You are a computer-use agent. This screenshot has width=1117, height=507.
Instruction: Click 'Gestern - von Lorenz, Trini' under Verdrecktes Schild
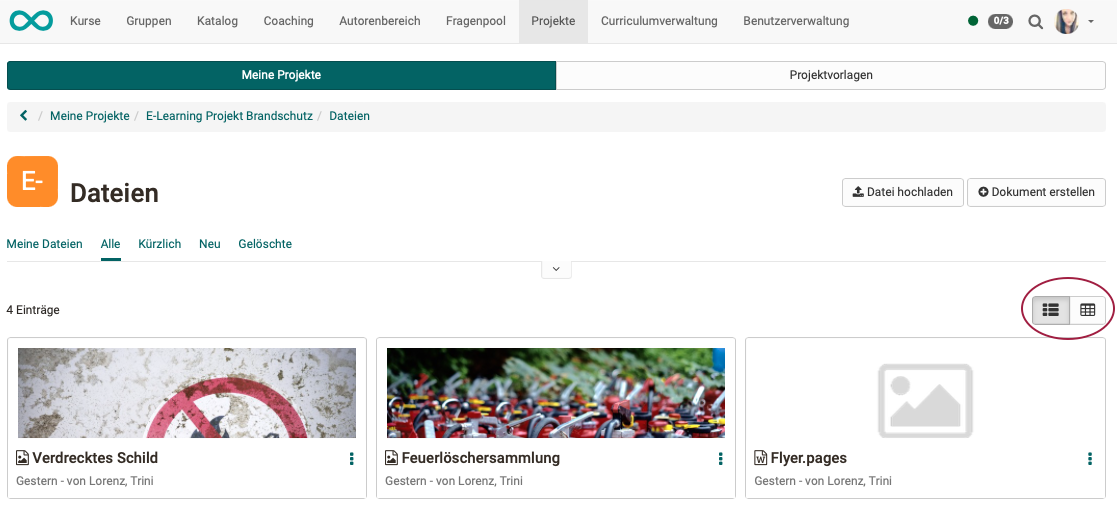pyautogui.click(x=85, y=481)
